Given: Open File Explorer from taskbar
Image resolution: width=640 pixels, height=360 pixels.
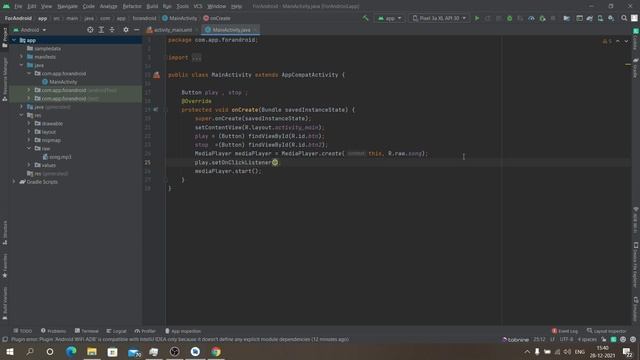Looking at the screenshot, I should pos(92,352).
